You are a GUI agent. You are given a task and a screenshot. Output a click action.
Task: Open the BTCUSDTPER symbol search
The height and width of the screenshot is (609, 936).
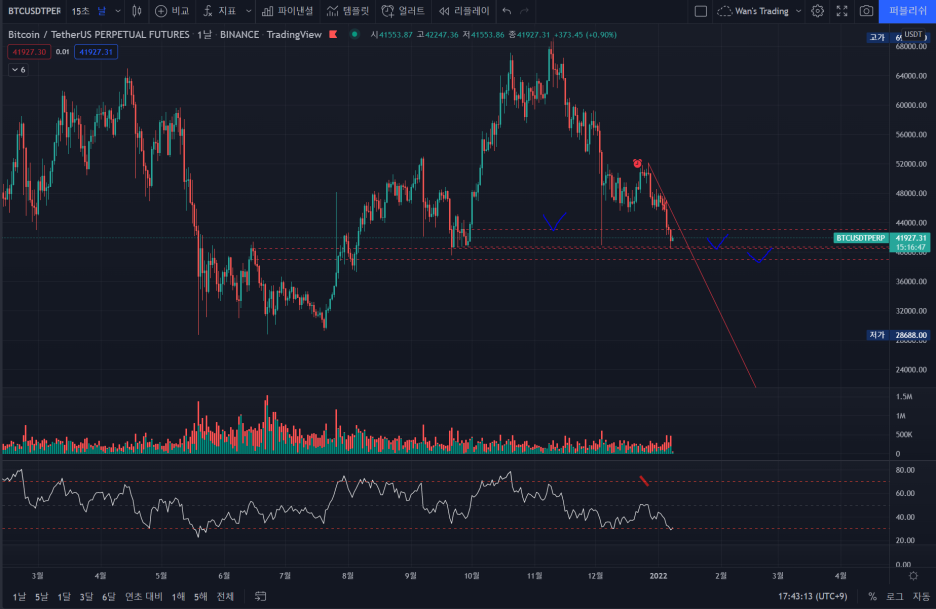coord(34,11)
